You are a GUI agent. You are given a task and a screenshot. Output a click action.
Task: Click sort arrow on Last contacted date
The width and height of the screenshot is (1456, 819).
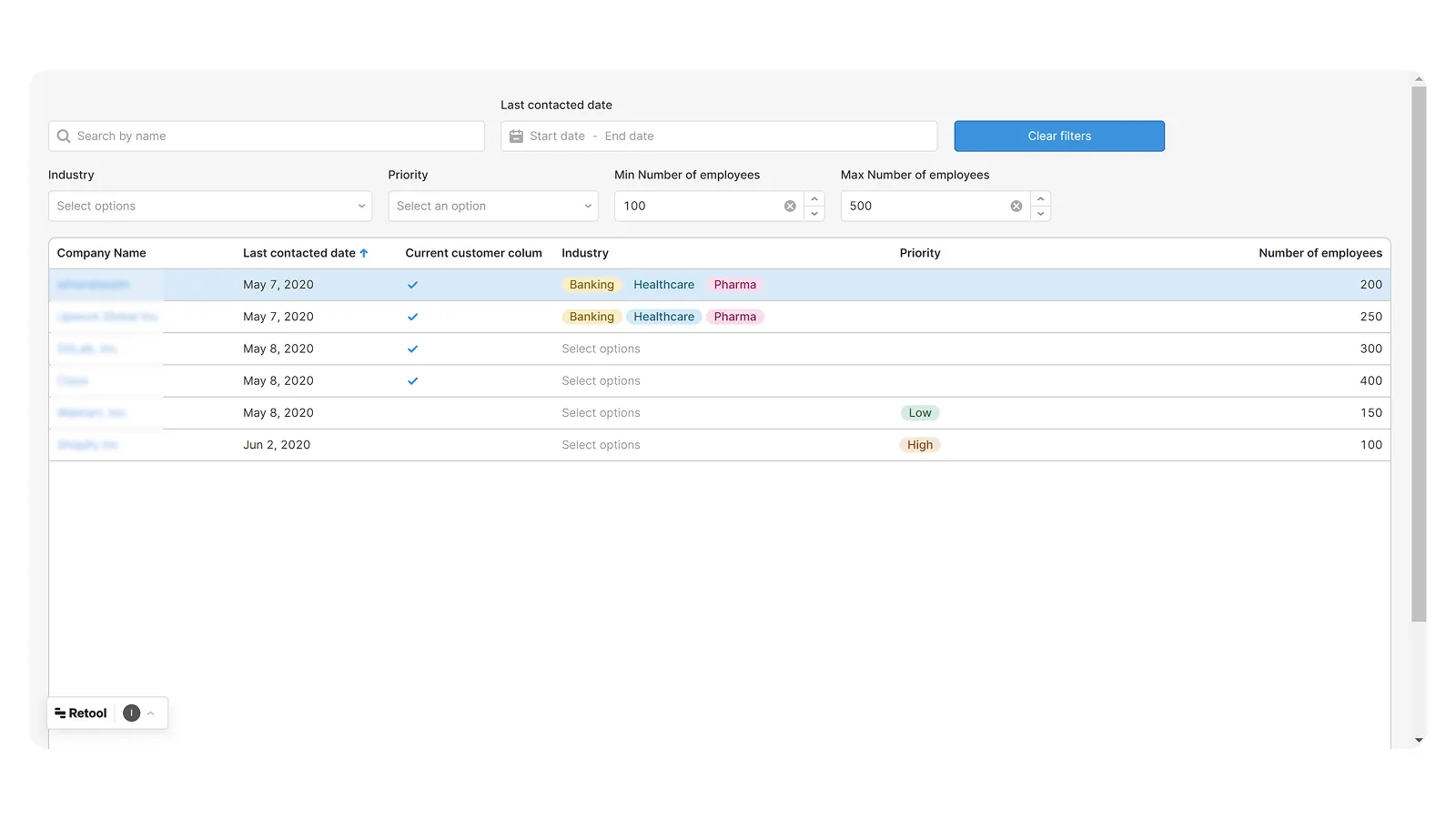[x=364, y=253]
